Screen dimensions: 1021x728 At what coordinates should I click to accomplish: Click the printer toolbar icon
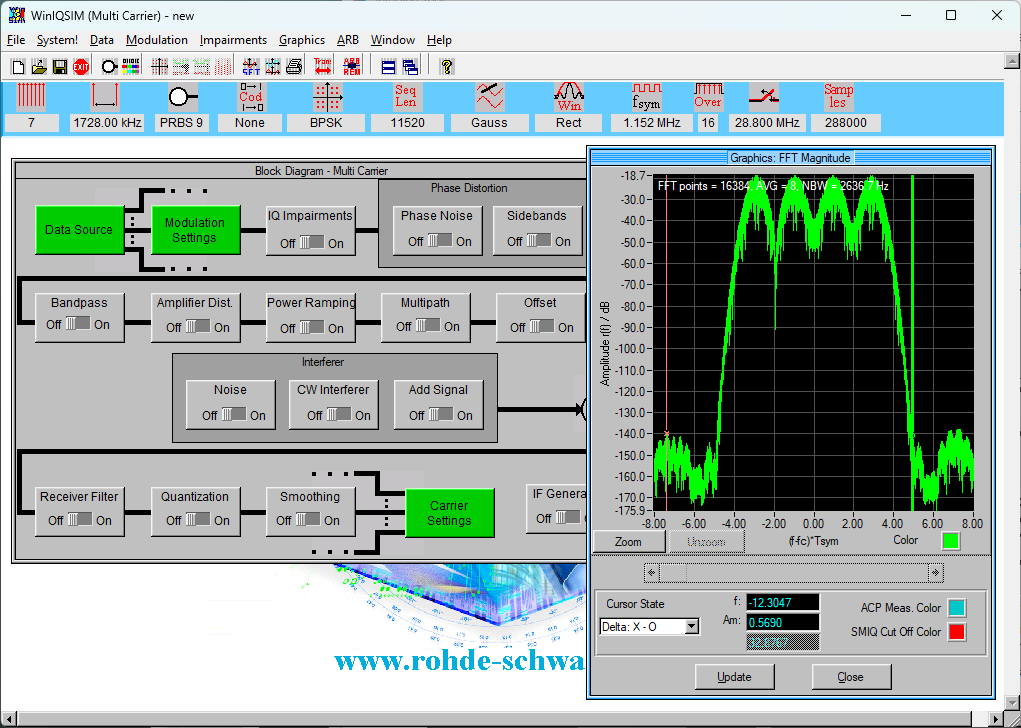click(294, 66)
